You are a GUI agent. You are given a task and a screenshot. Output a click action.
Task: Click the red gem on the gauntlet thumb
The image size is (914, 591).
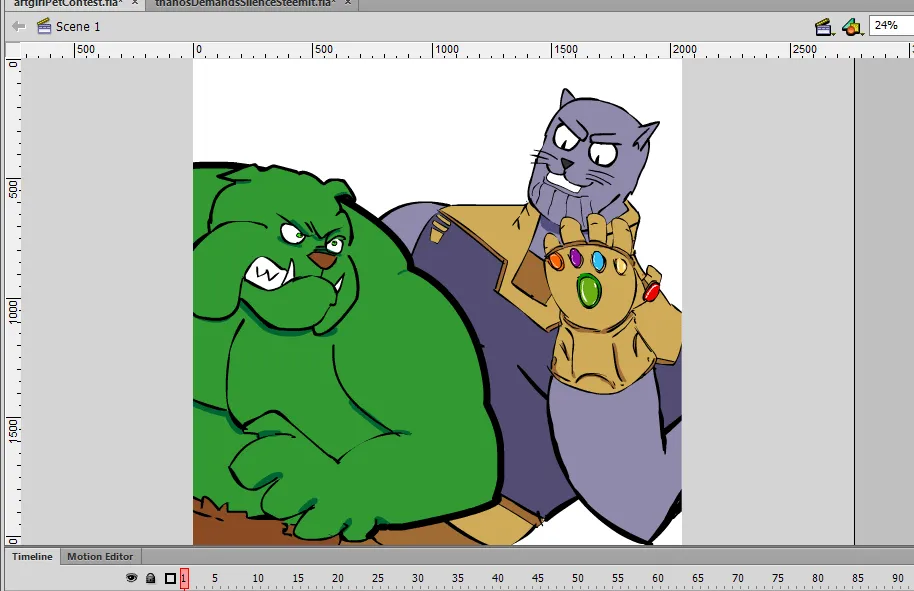pos(651,291)
